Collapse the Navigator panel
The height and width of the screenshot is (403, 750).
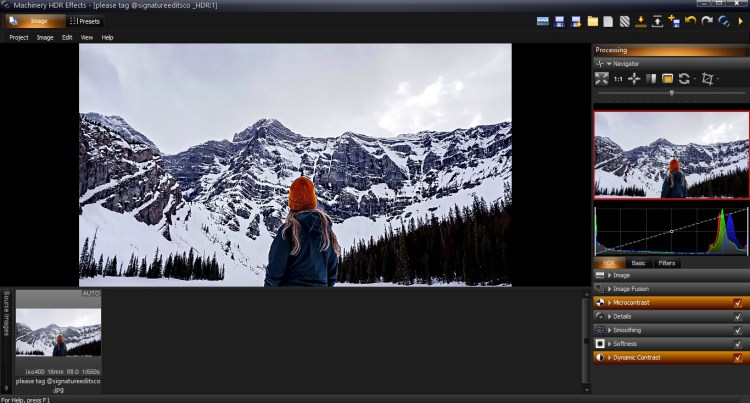609,63
